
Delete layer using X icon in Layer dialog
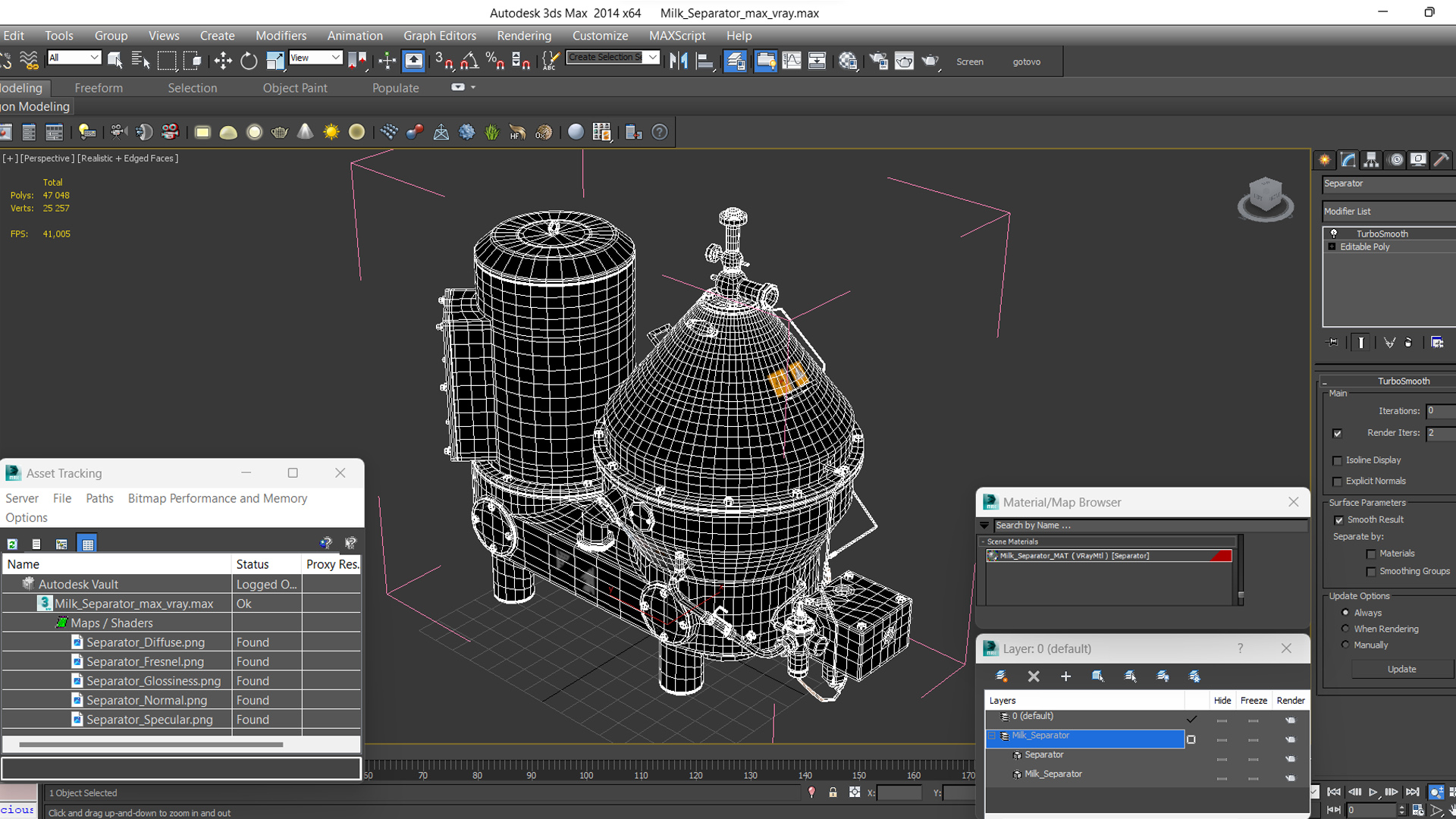point(1034,676)
